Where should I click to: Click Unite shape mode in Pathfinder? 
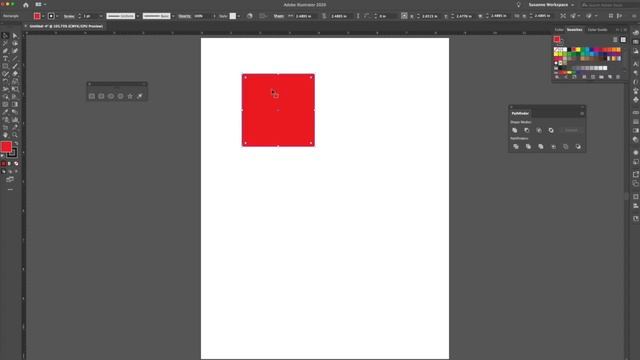pos(515,130)
